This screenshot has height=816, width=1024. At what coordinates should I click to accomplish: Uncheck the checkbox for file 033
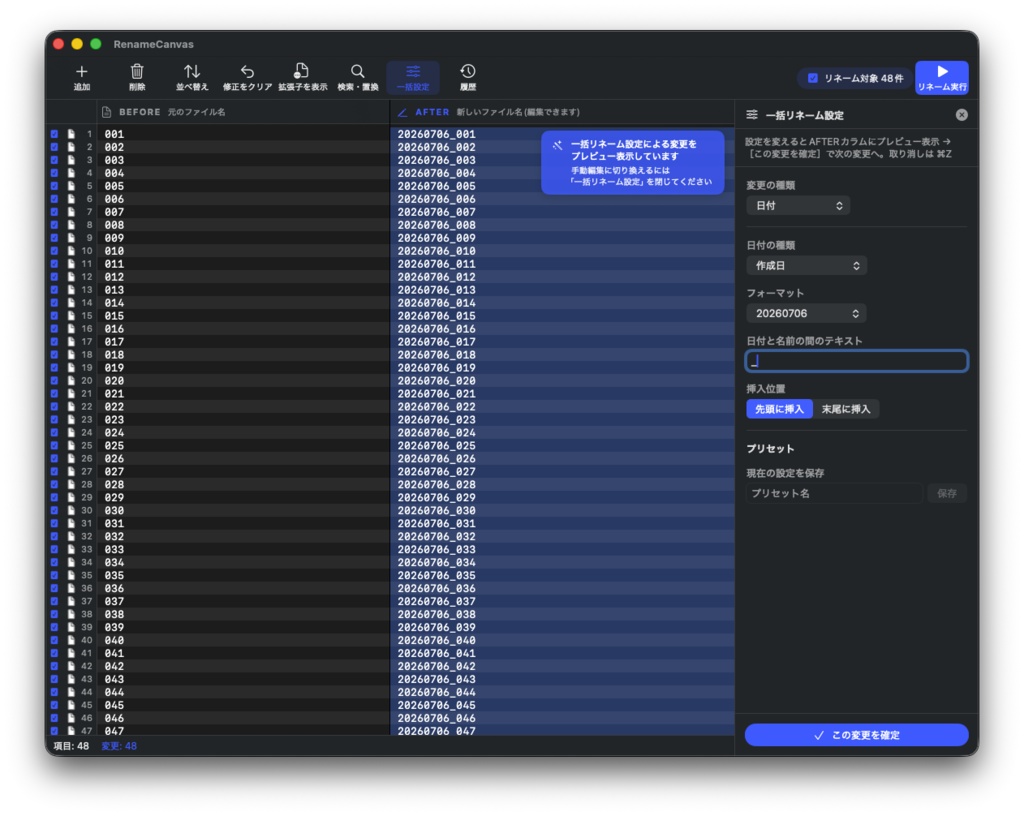pos(54,549)
